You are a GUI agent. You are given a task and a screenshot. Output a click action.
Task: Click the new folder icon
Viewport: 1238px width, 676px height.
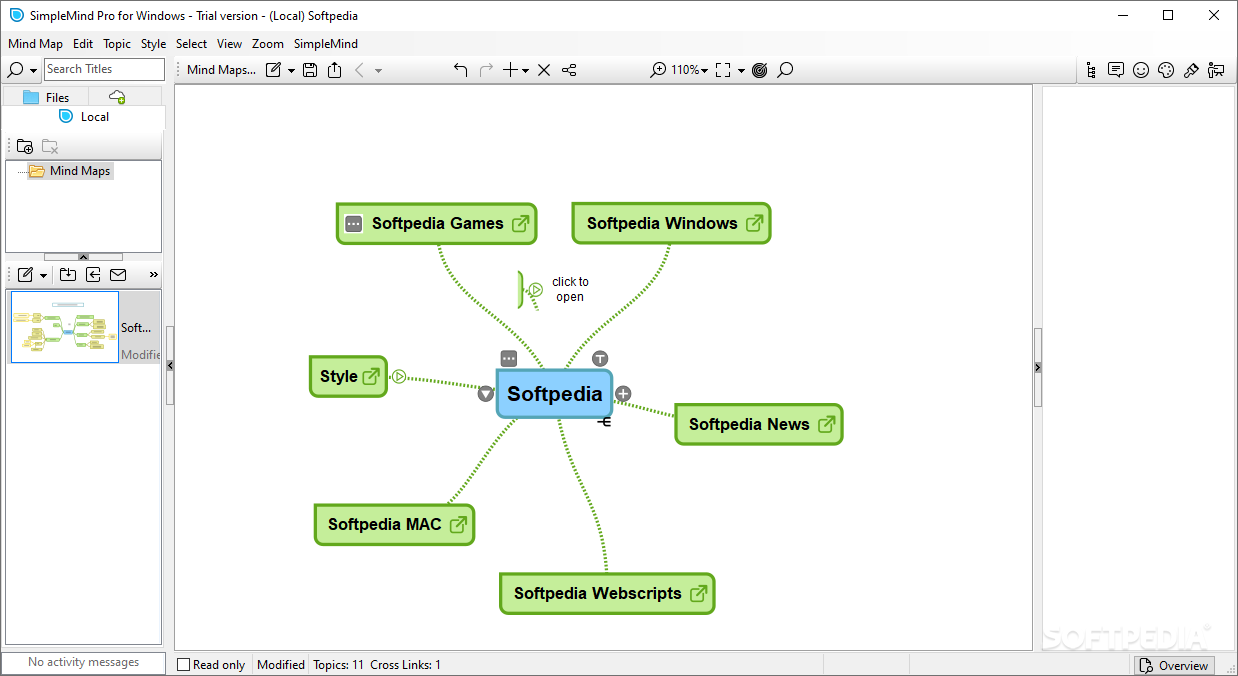(x=25, y=146)
